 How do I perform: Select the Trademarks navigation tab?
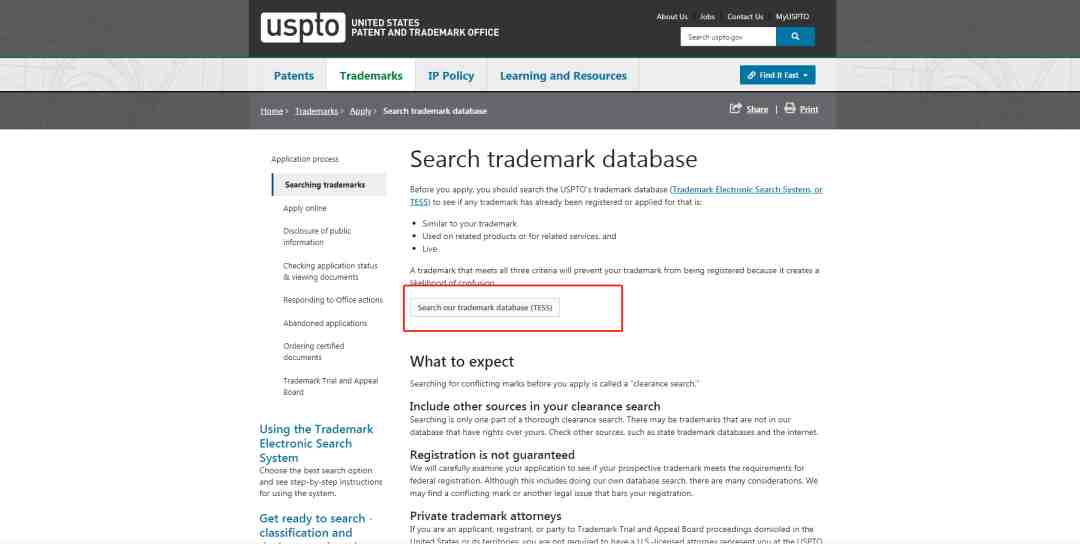371,76
